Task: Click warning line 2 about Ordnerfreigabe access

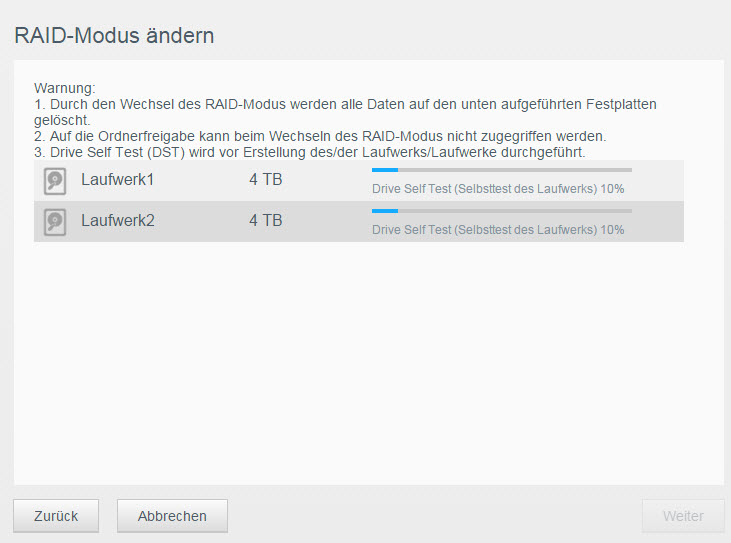Action: click(x=320, y=136)
